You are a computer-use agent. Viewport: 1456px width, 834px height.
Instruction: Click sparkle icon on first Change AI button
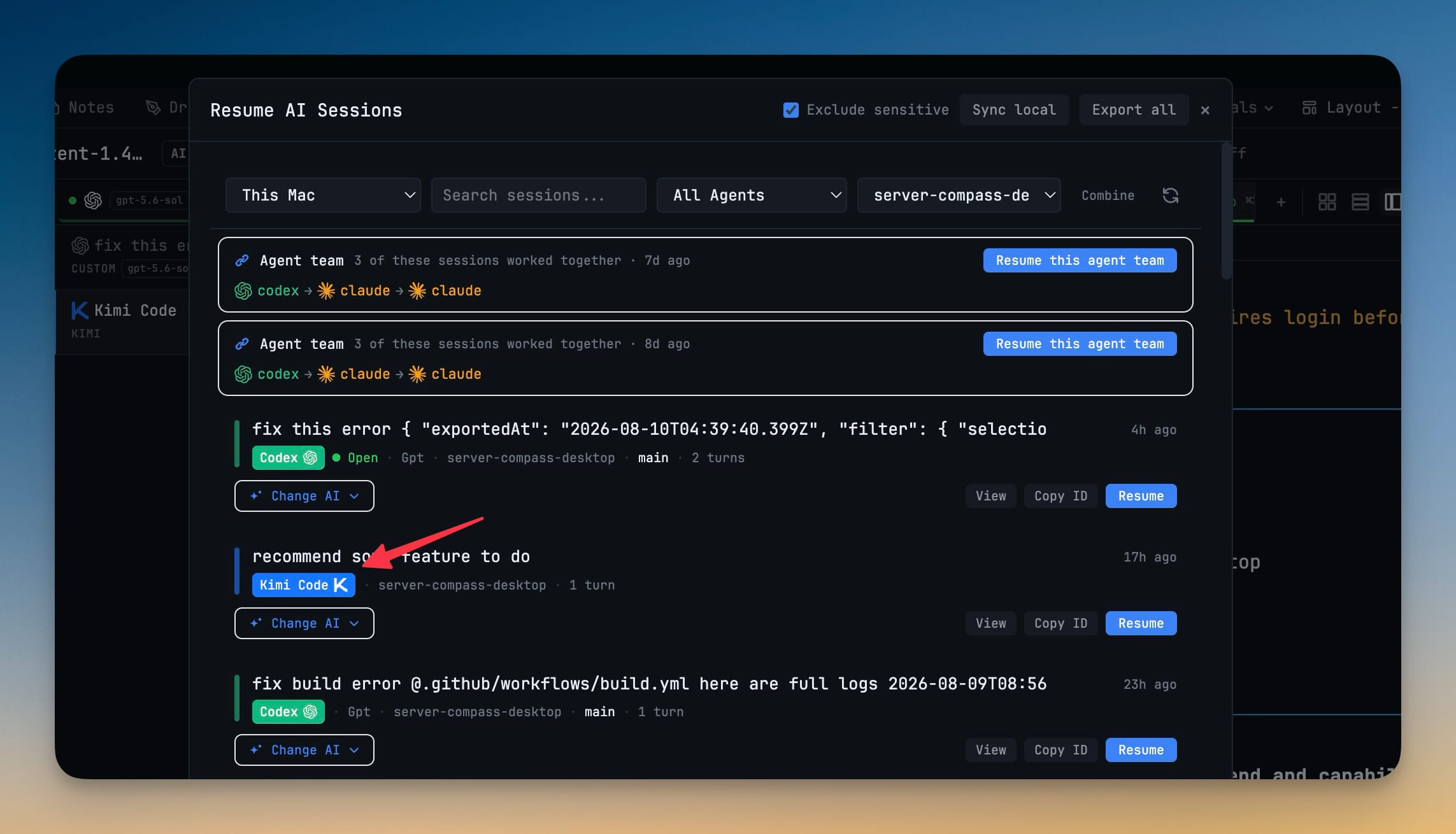point(256,496)
